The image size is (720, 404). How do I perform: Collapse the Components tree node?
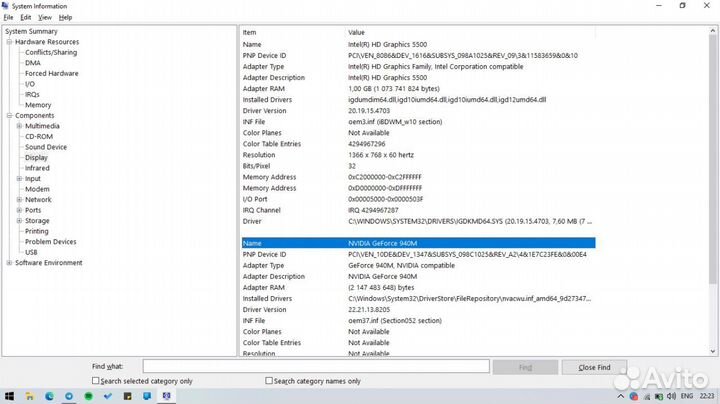pos(9,116)
